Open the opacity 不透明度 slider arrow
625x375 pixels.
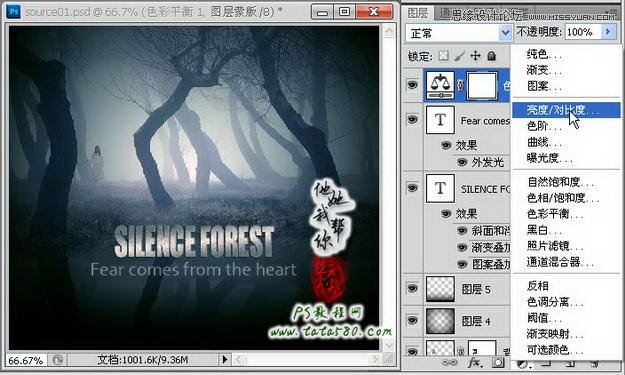[608, 31]
